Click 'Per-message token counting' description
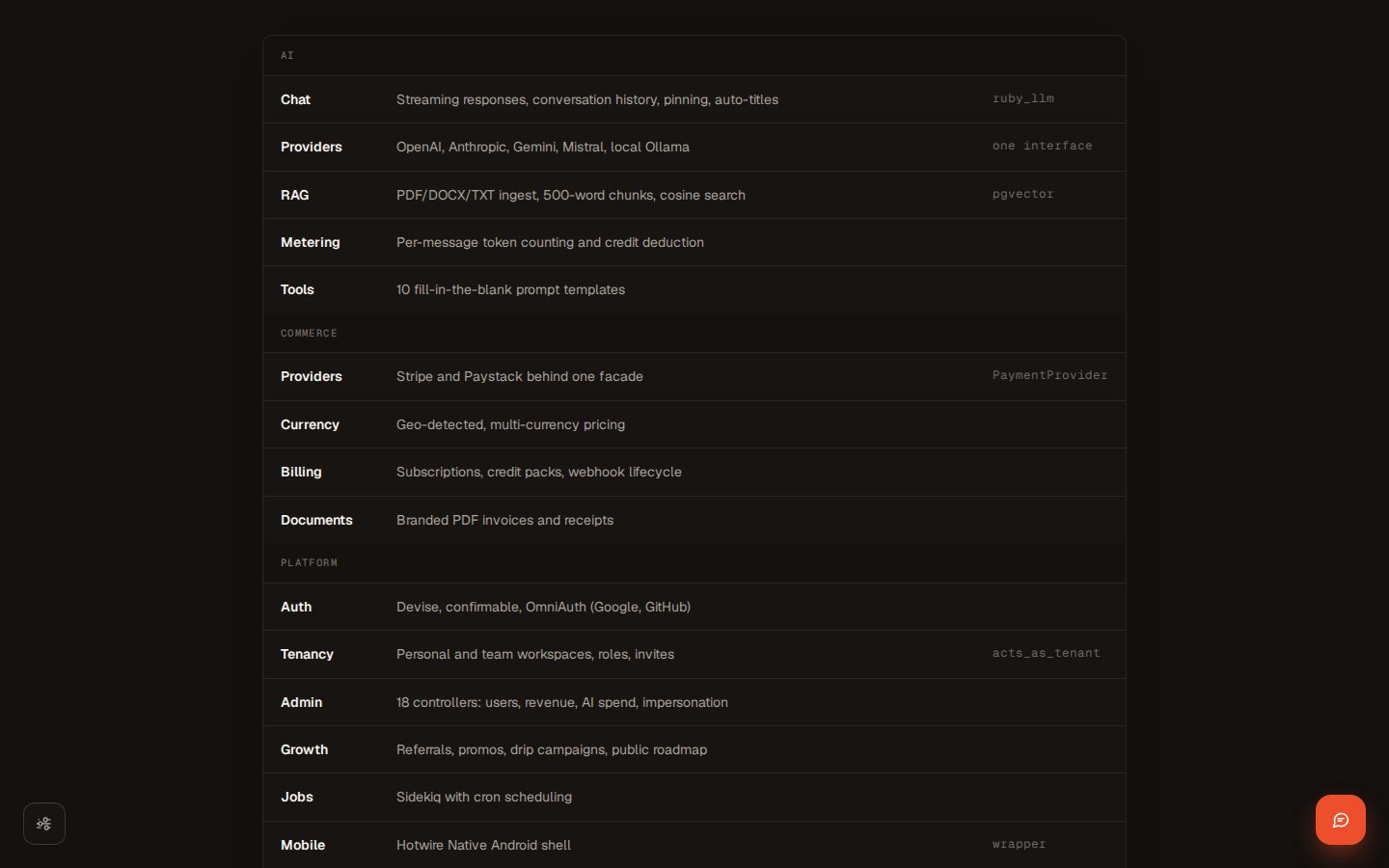 click(550, 242)
